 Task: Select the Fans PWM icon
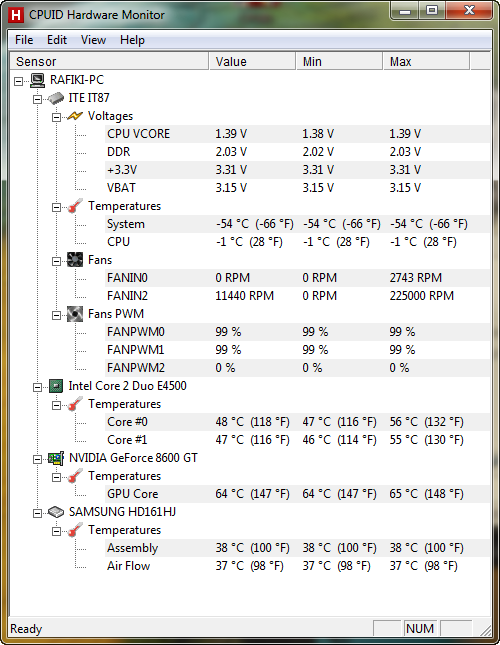click(75, 314)
